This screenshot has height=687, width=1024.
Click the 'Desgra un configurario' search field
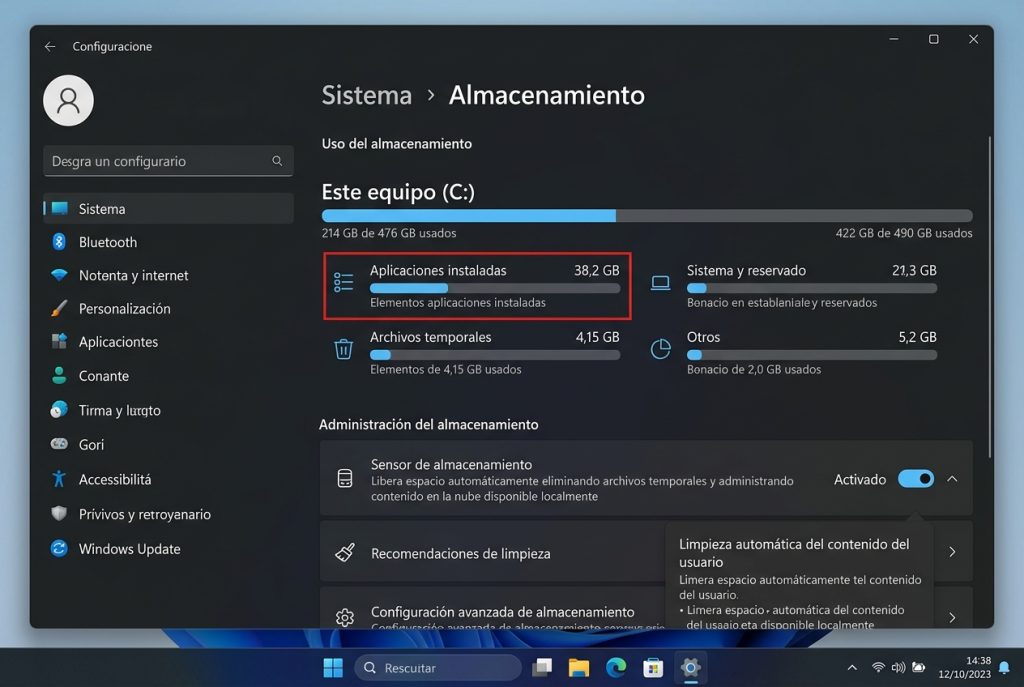168,161
